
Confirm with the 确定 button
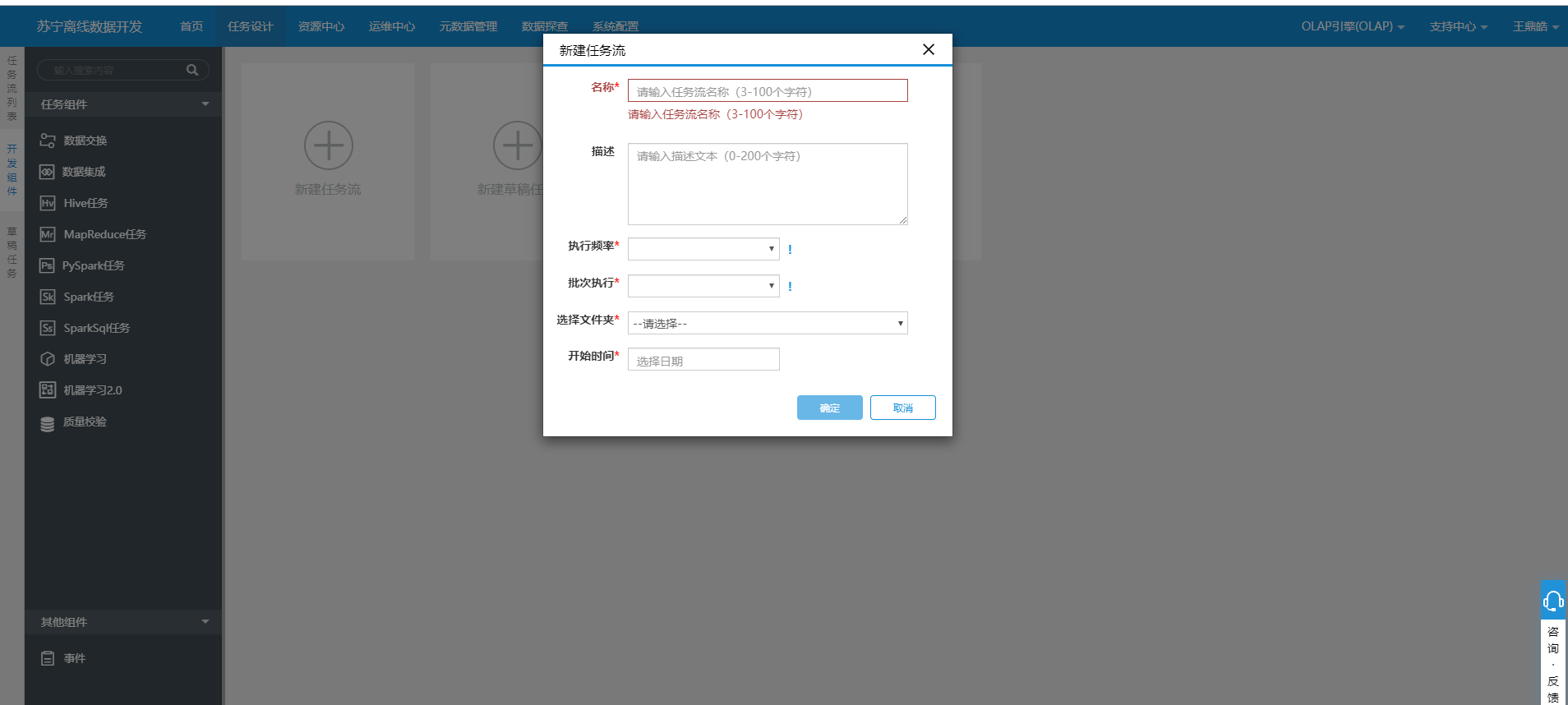(x=830, y=408)
